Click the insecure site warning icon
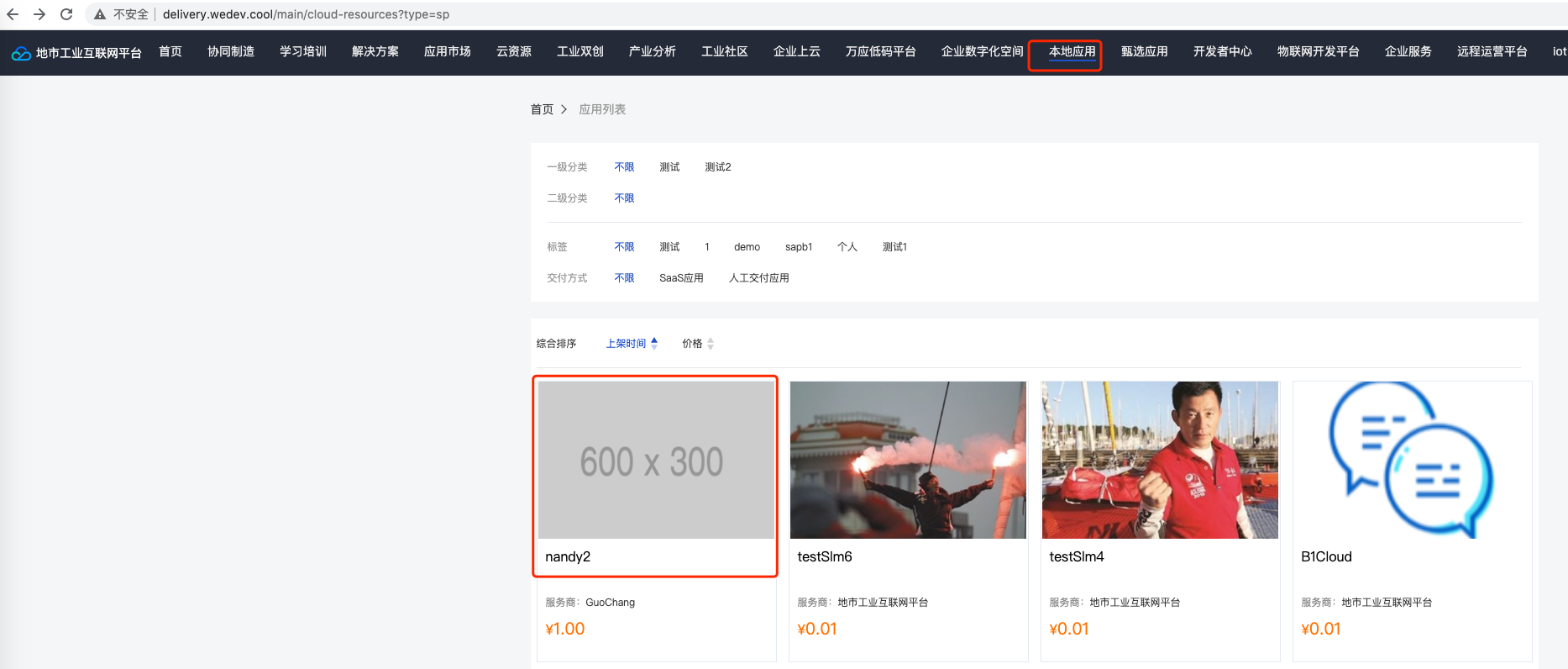Screen dimensions: 1568x669 click(100, 14)
